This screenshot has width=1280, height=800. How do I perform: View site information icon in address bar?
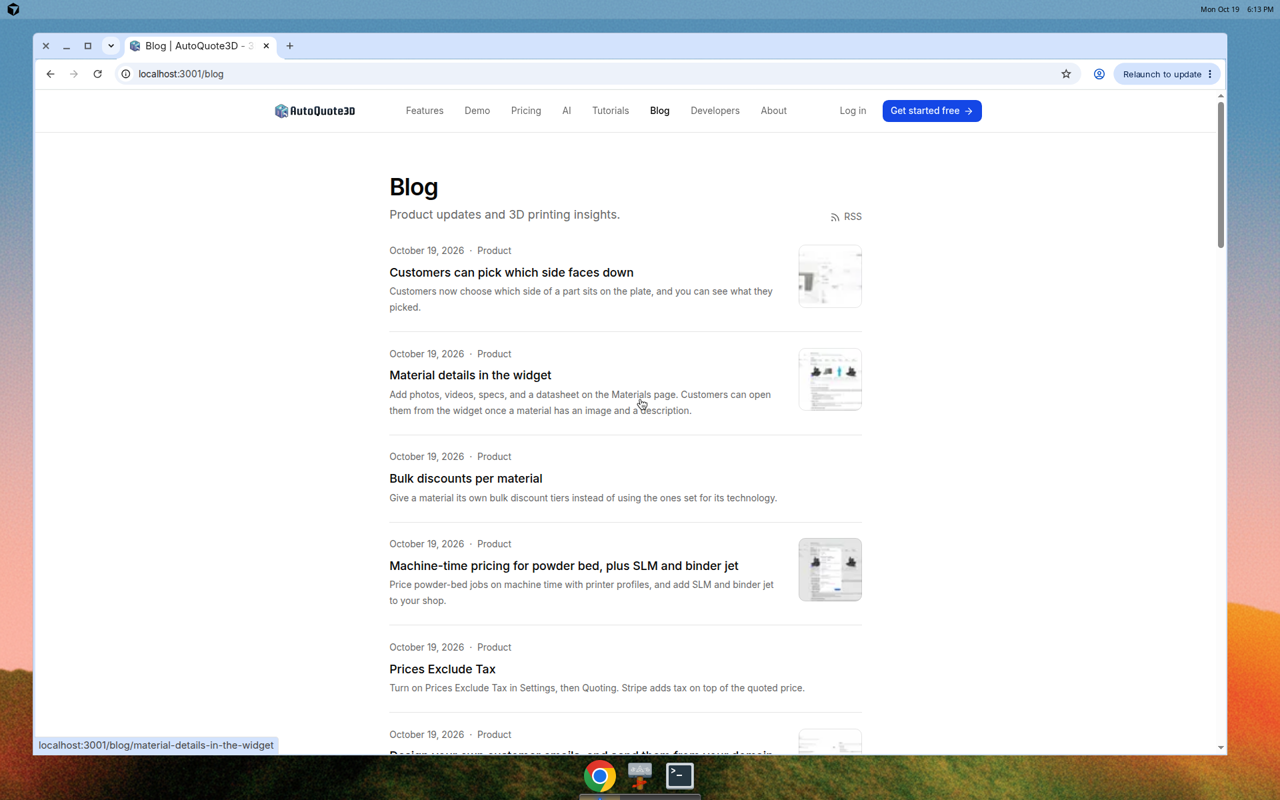pos(126,74)
